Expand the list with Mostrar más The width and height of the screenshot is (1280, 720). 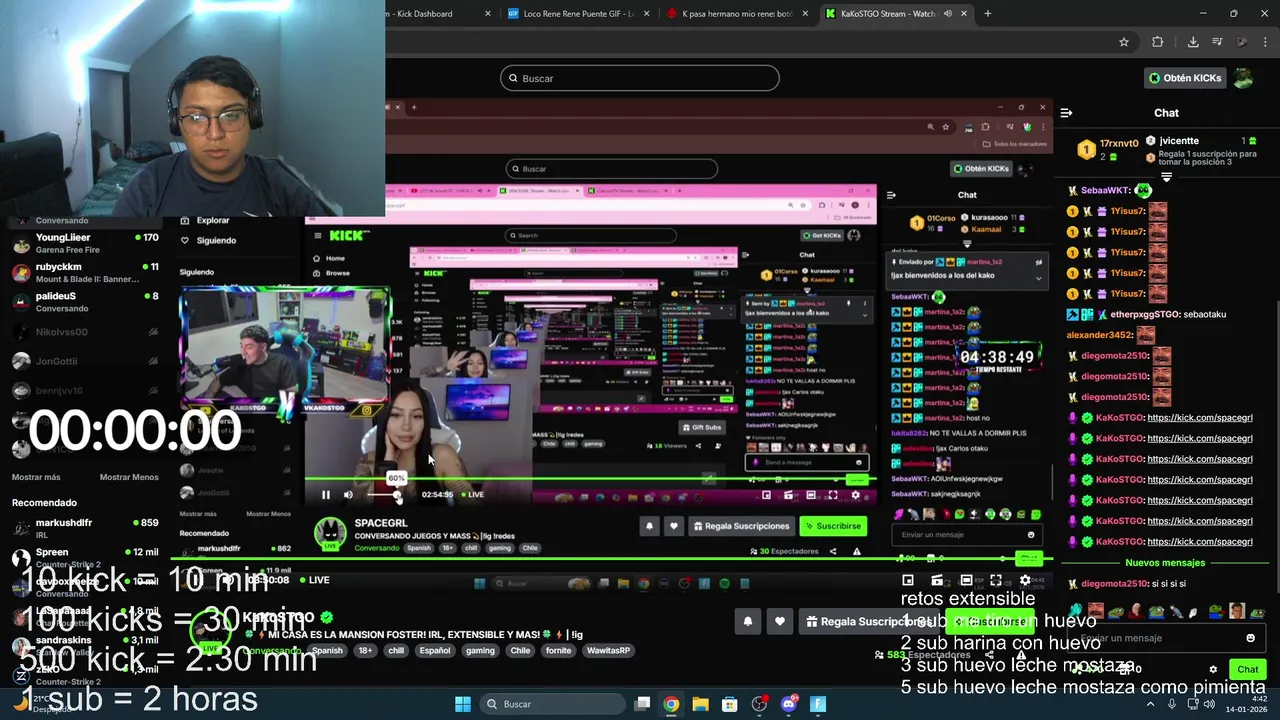pyautogui.click(x=36, y=477)
